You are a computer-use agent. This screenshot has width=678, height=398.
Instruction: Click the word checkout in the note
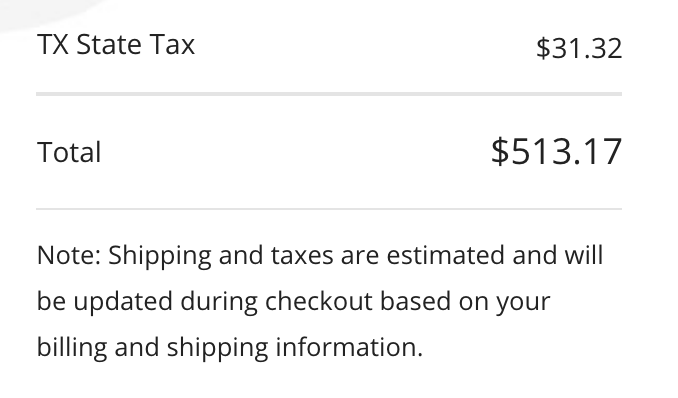point(319,301)
